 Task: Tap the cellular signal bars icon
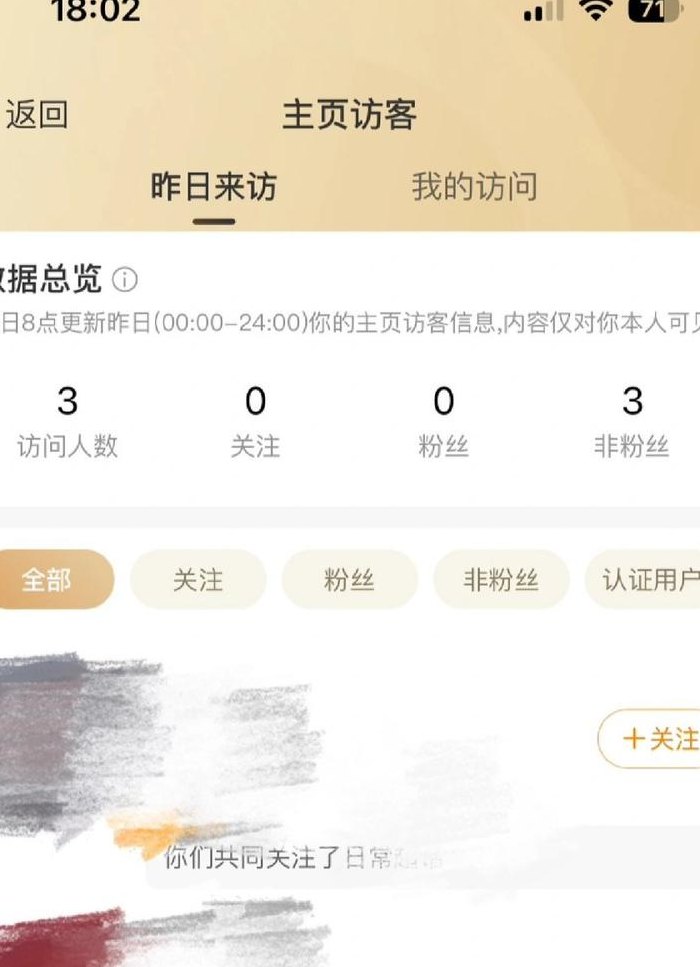click(x=543, y=10)
